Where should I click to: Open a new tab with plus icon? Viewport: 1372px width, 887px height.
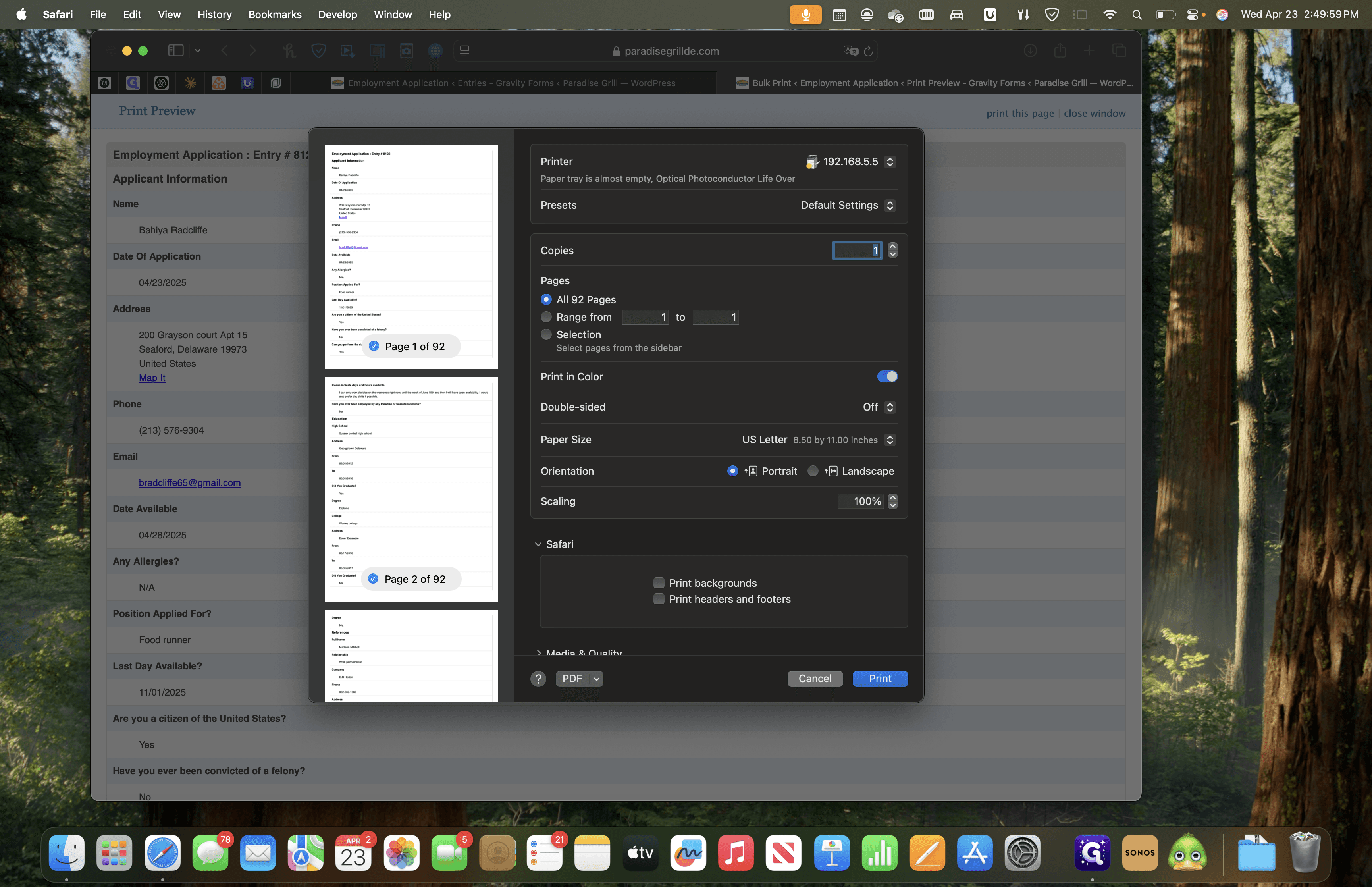(1089, 51)
